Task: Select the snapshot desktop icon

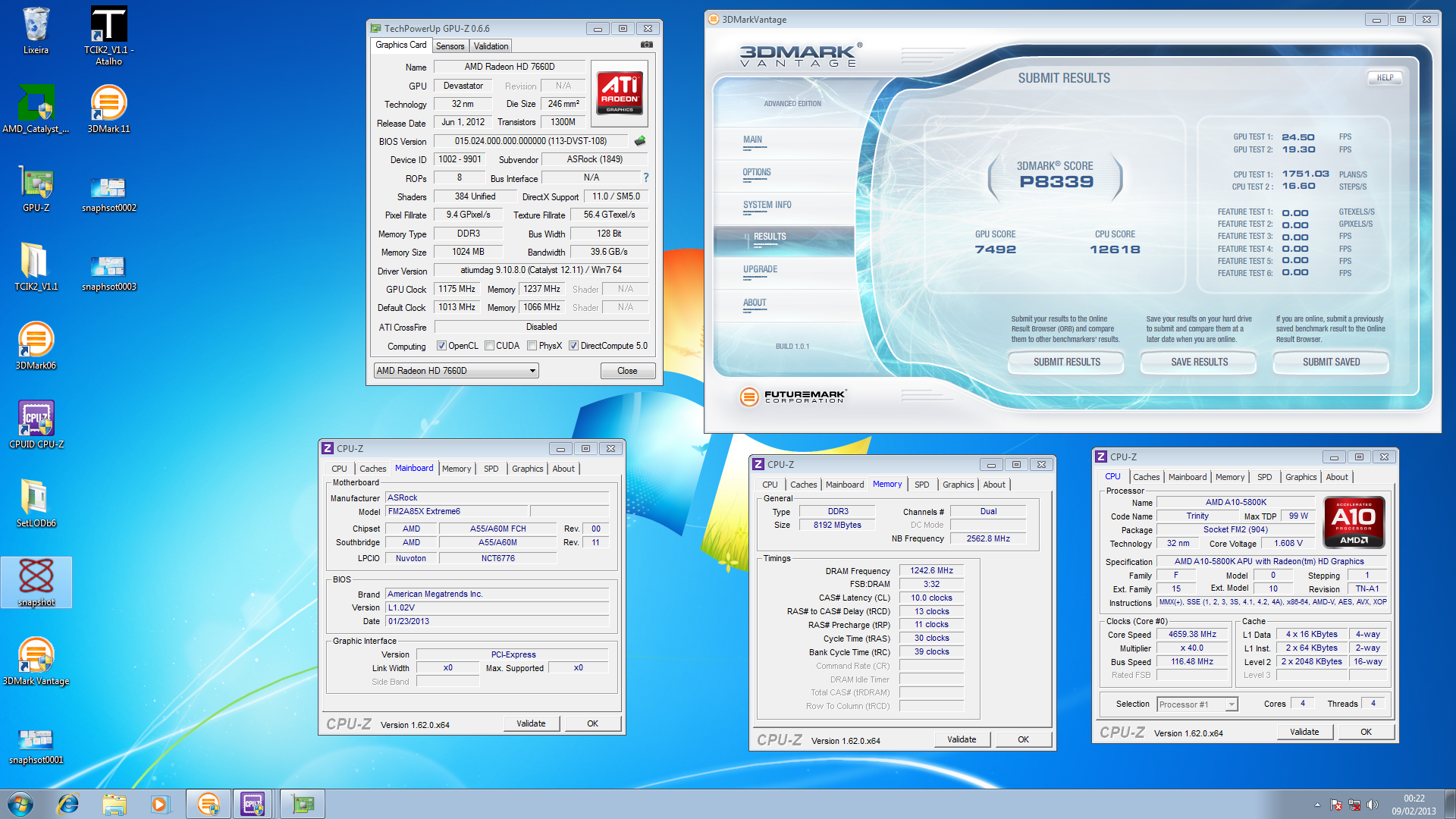Action: point(36,583)
